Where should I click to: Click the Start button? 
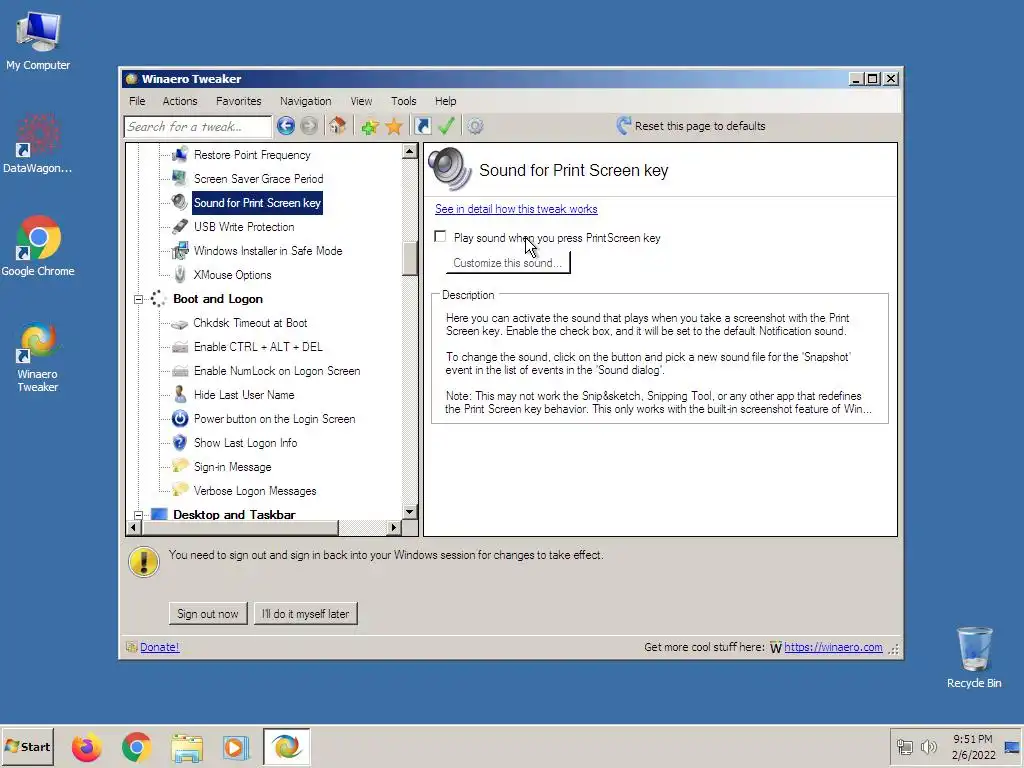[x=27, y=747]
